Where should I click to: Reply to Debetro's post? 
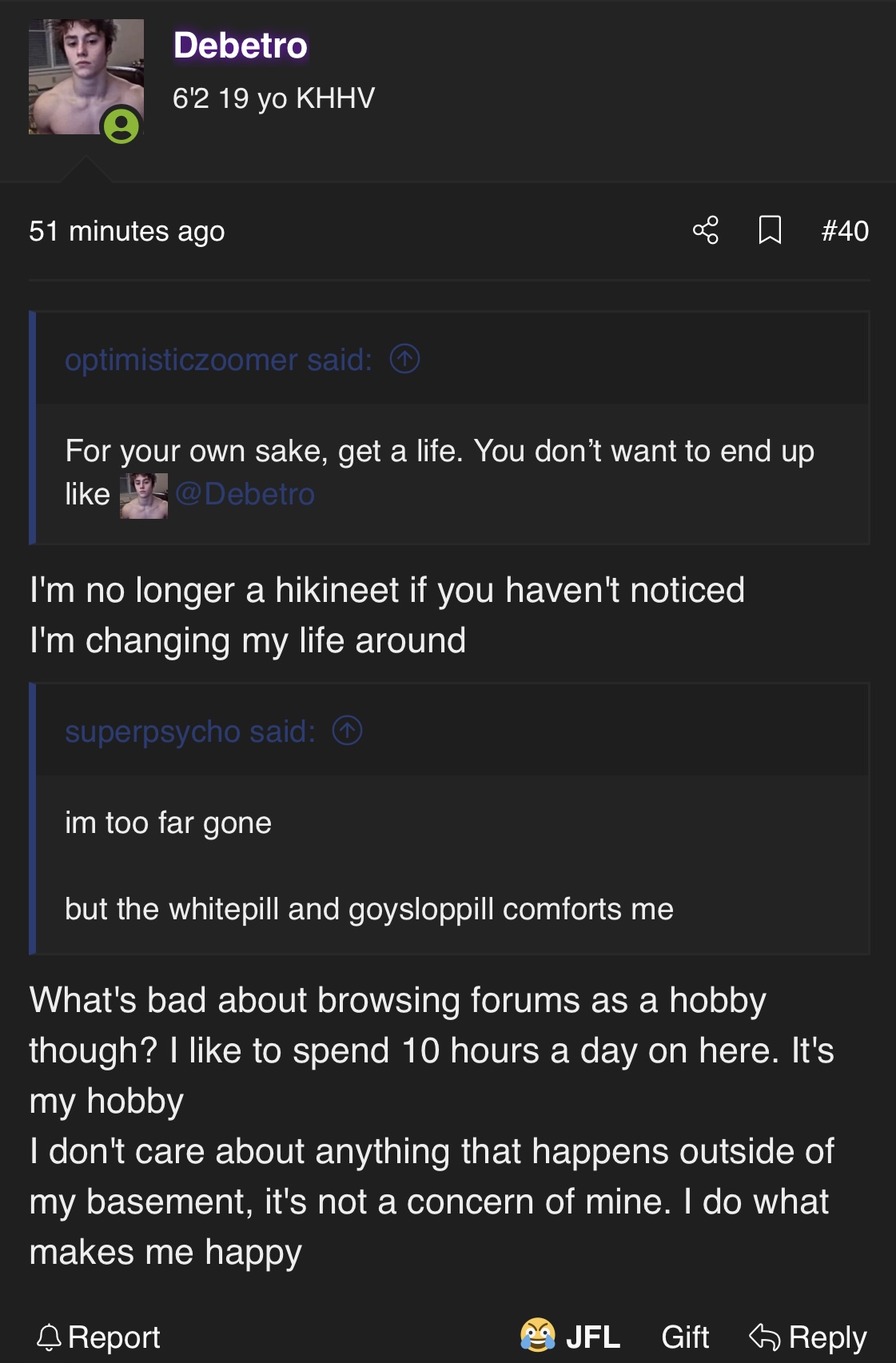pos(827,1337)
